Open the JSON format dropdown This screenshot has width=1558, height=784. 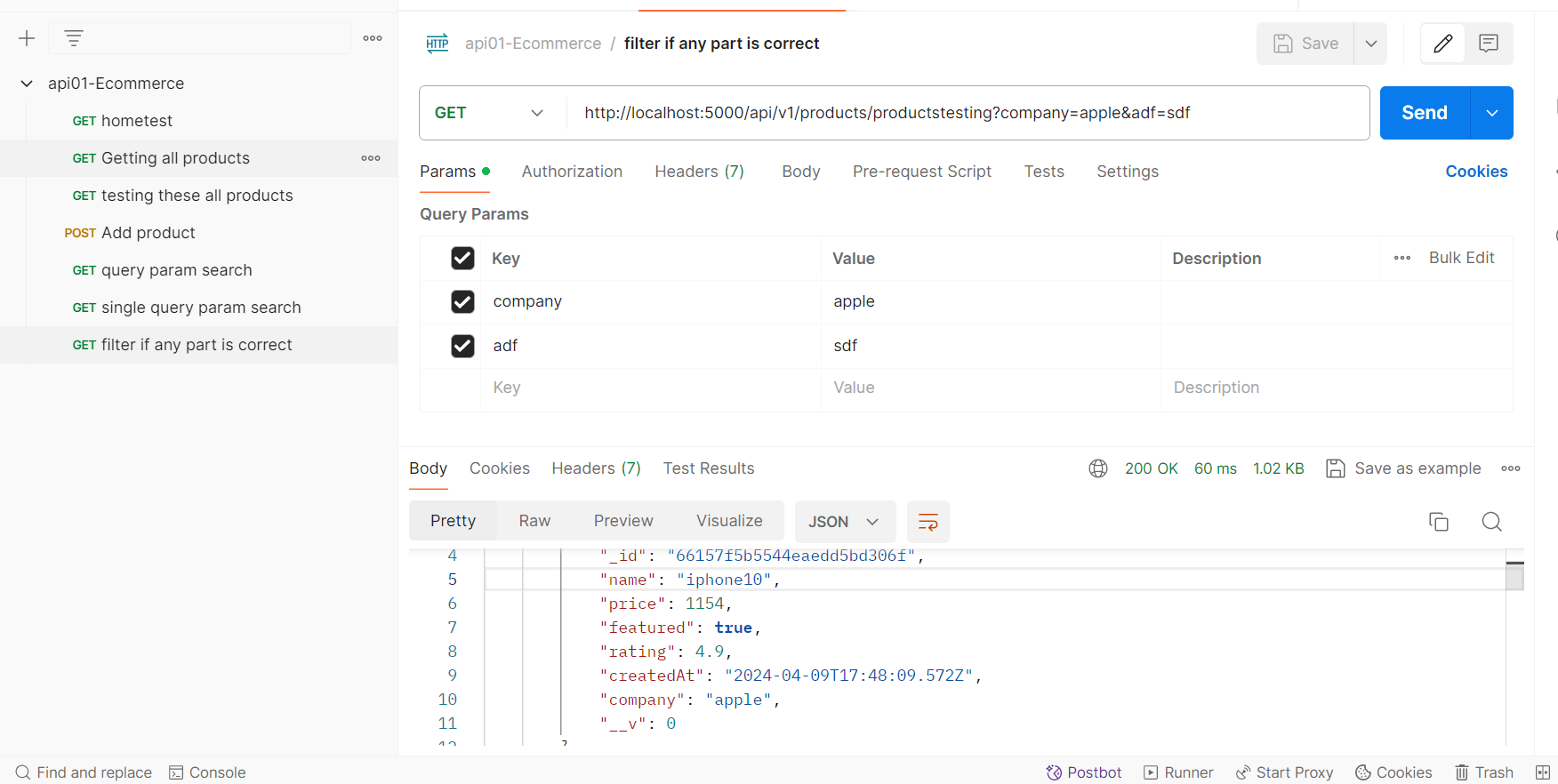tap(844, 522)
